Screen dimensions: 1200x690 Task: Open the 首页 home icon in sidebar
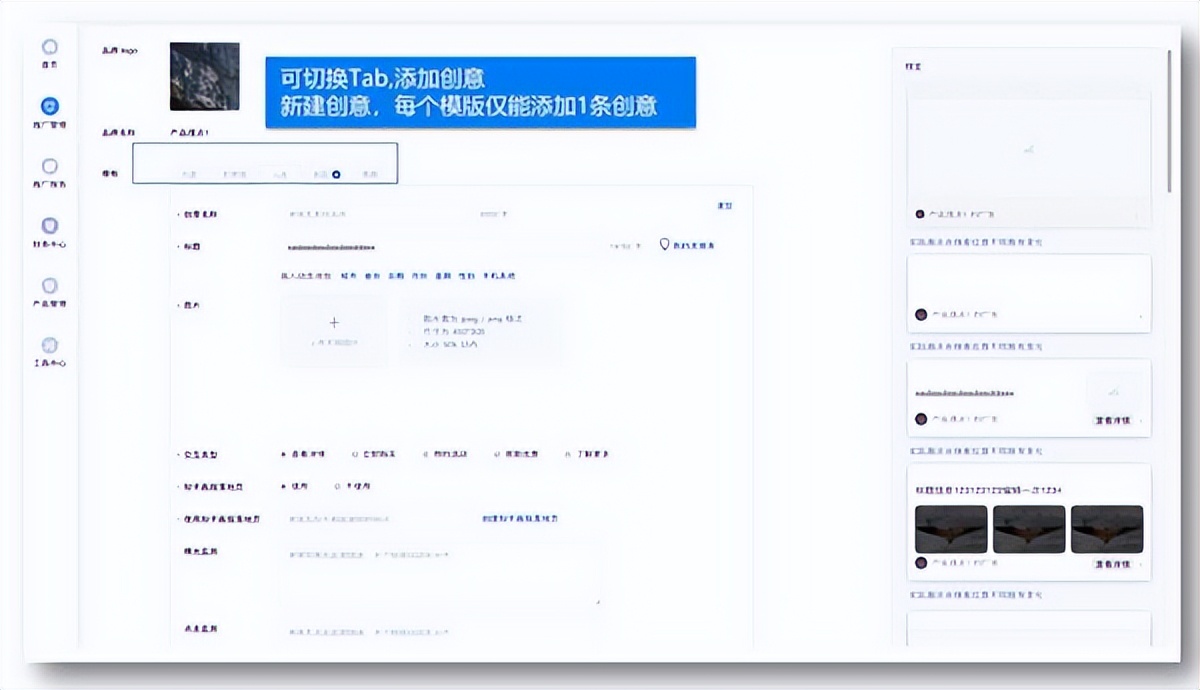coord(49,48)
